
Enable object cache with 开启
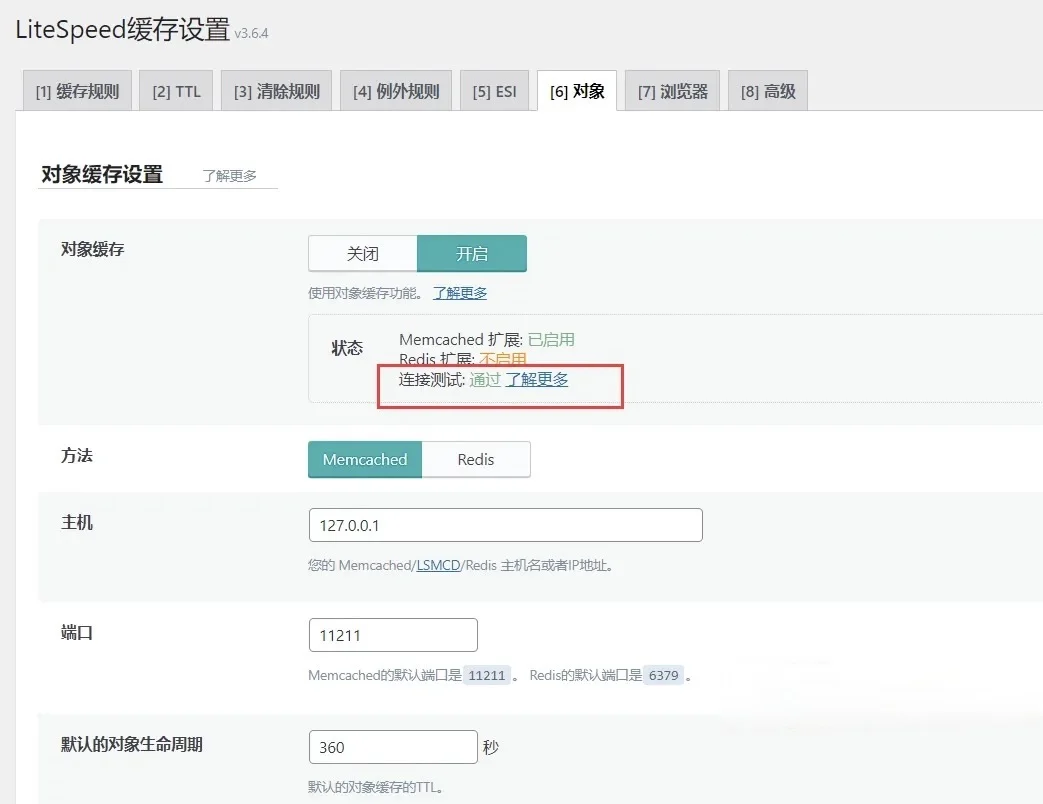tap(471, 254)
